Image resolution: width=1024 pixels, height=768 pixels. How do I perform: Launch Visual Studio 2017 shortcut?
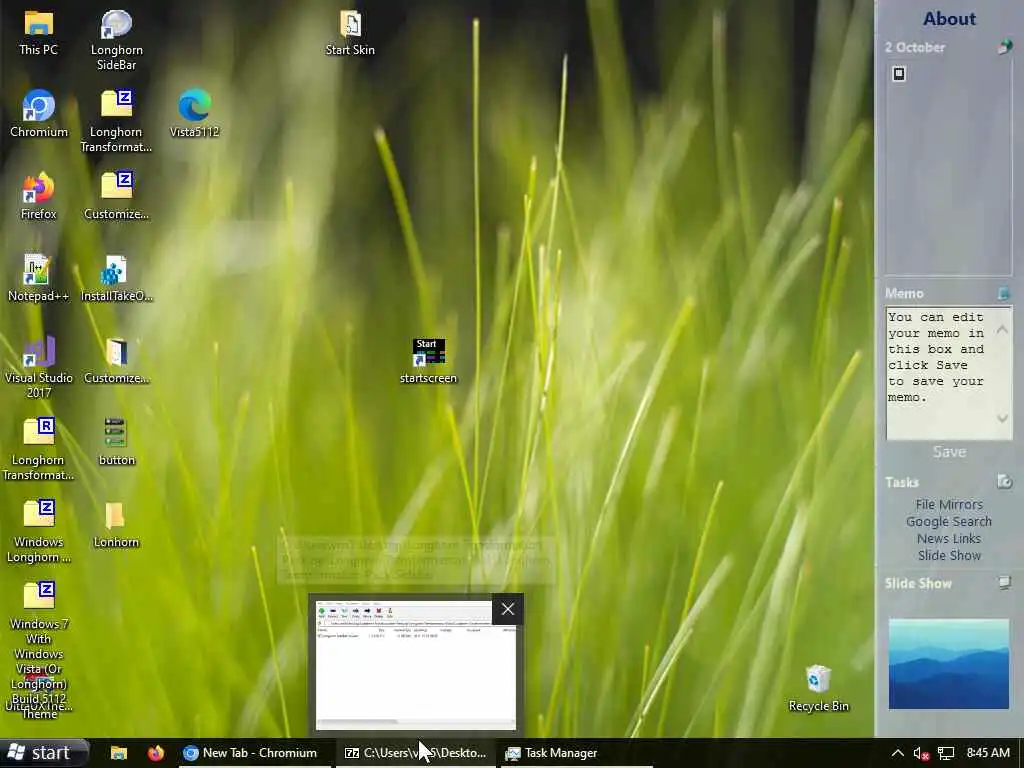(x=39, y=367)
